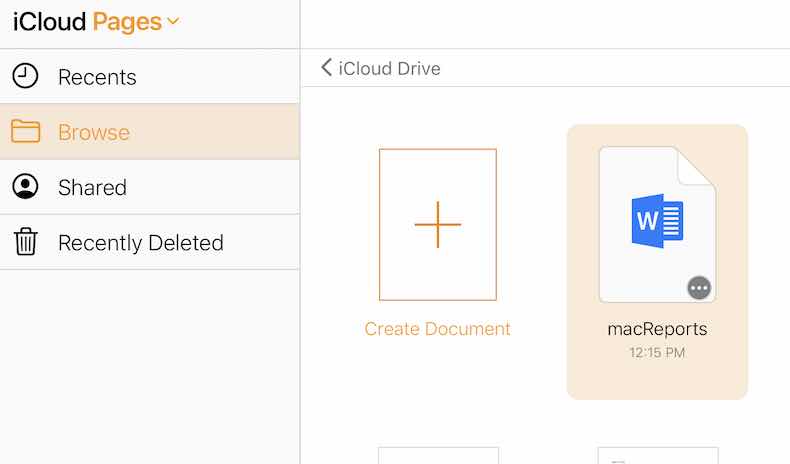Open the iCloud Pages app switcher dropdown
790x464 pixels.
[173, 21]
